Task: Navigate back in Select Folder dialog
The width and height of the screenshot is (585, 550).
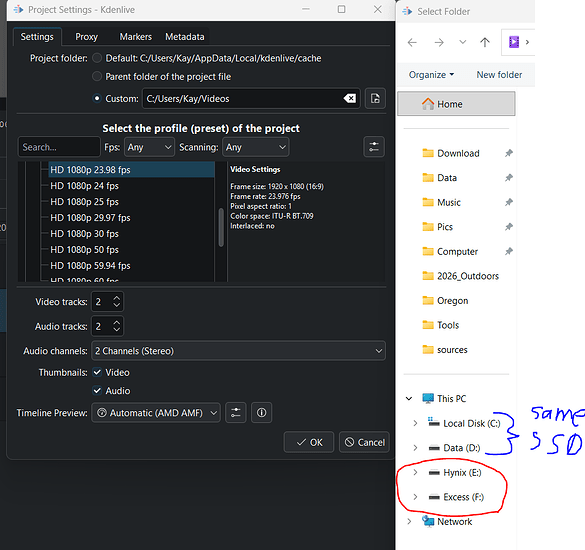Action: point(412,42)
